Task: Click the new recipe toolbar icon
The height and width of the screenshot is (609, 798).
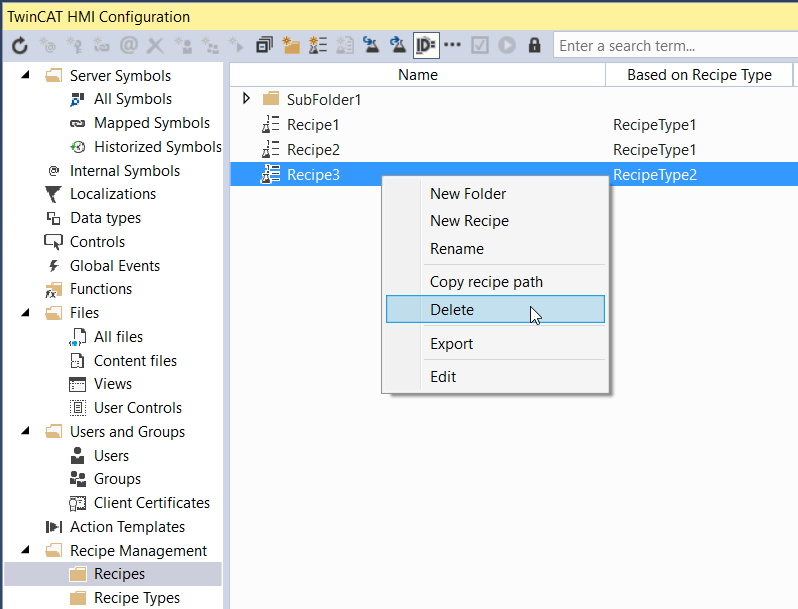Action: [x=318, y=46]
